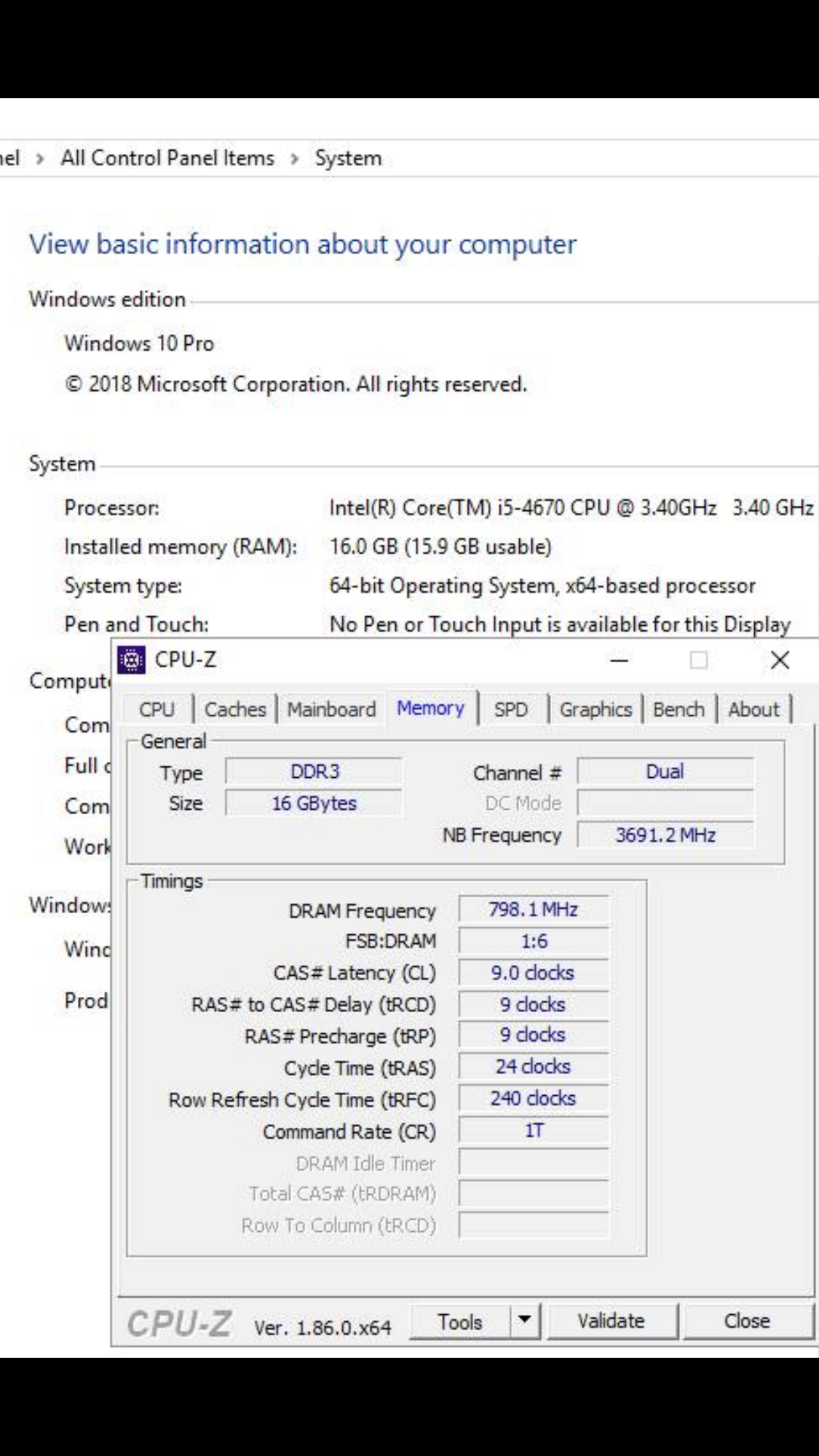Click the Close button in CPU-Z
The image size is (819, 1456).
pos(747,1321)
